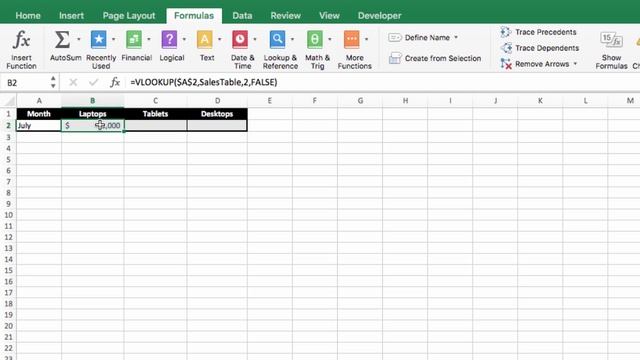The image size is (640, 360).
Task: Switch to the Page Layout tab
Action: click(129, 16)
